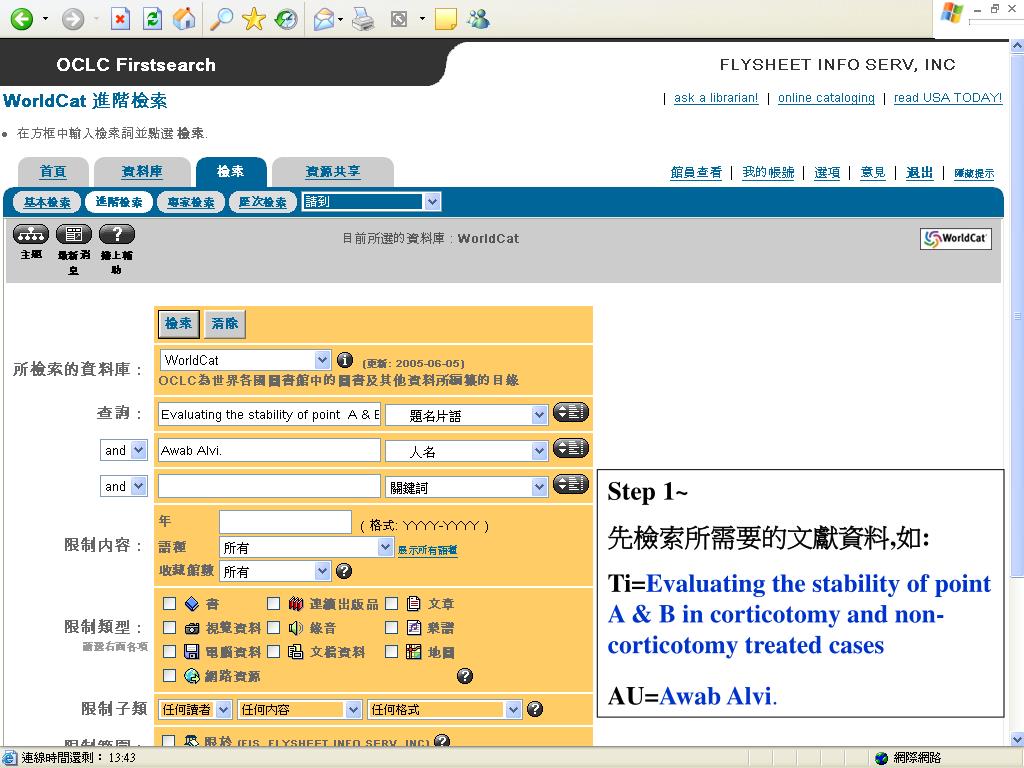Viewport: 1024px width, 768px height.
Task: Switch to the Searching tab
Action: coord(231,171)
